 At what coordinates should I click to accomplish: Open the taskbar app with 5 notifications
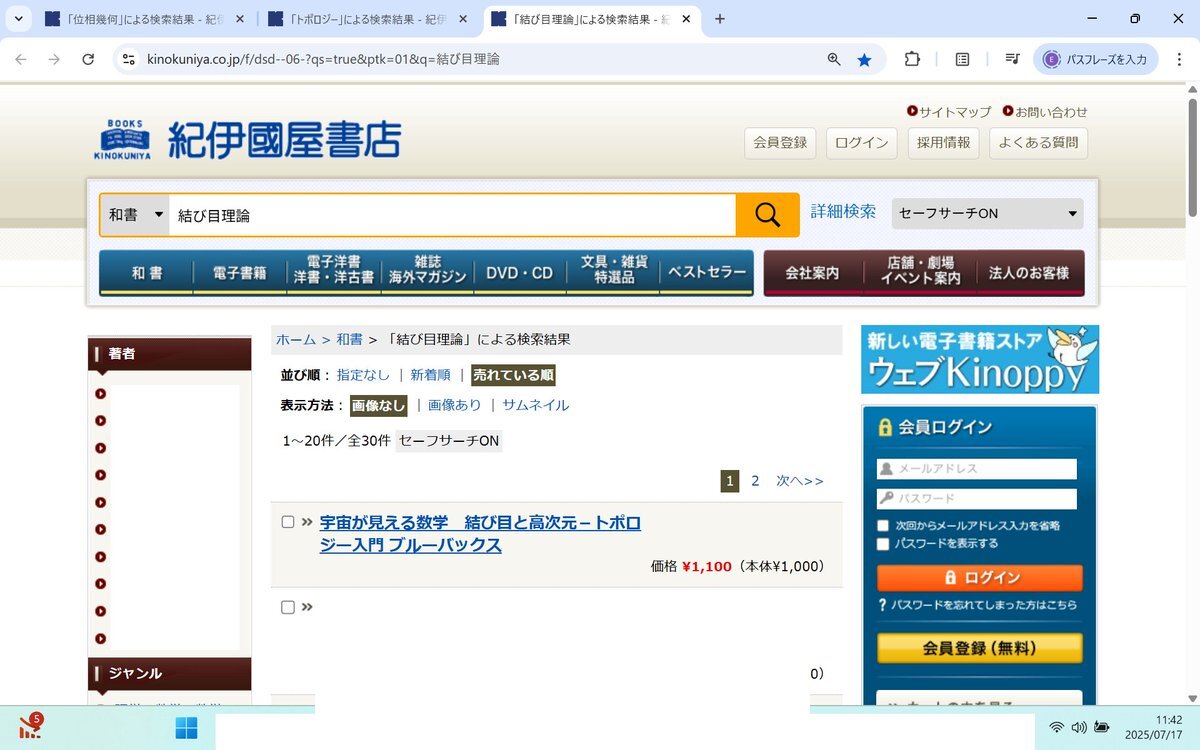[x=30, y=727]
